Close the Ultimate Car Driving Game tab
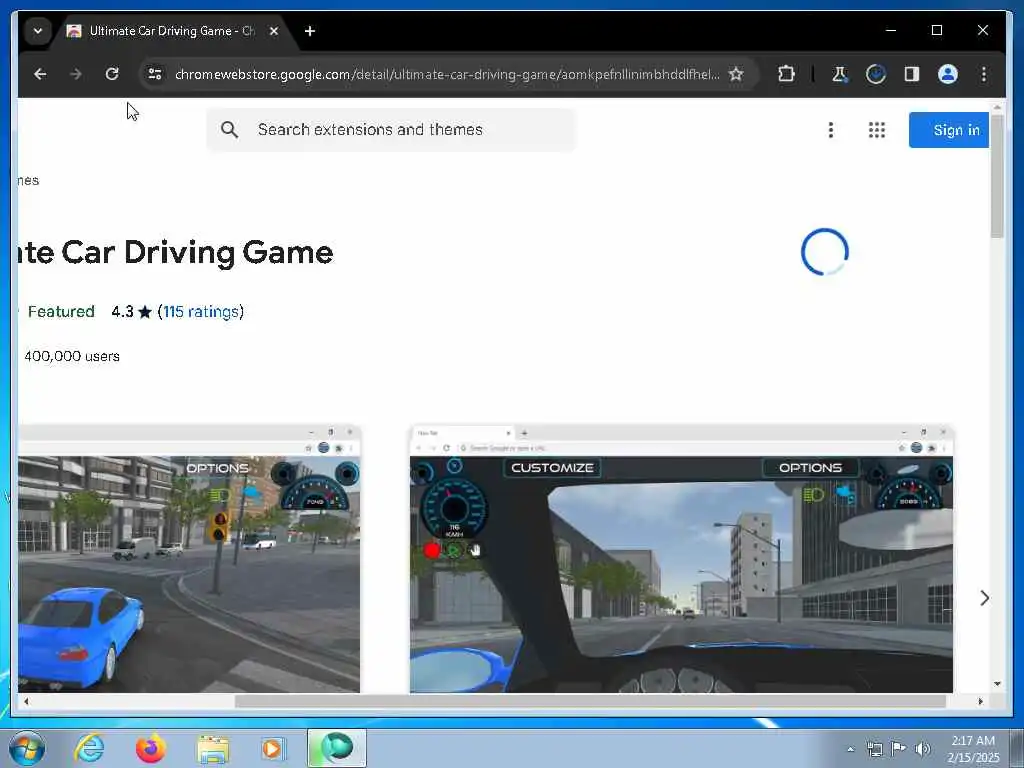1024x768 pixels. (x=274, y=31)
